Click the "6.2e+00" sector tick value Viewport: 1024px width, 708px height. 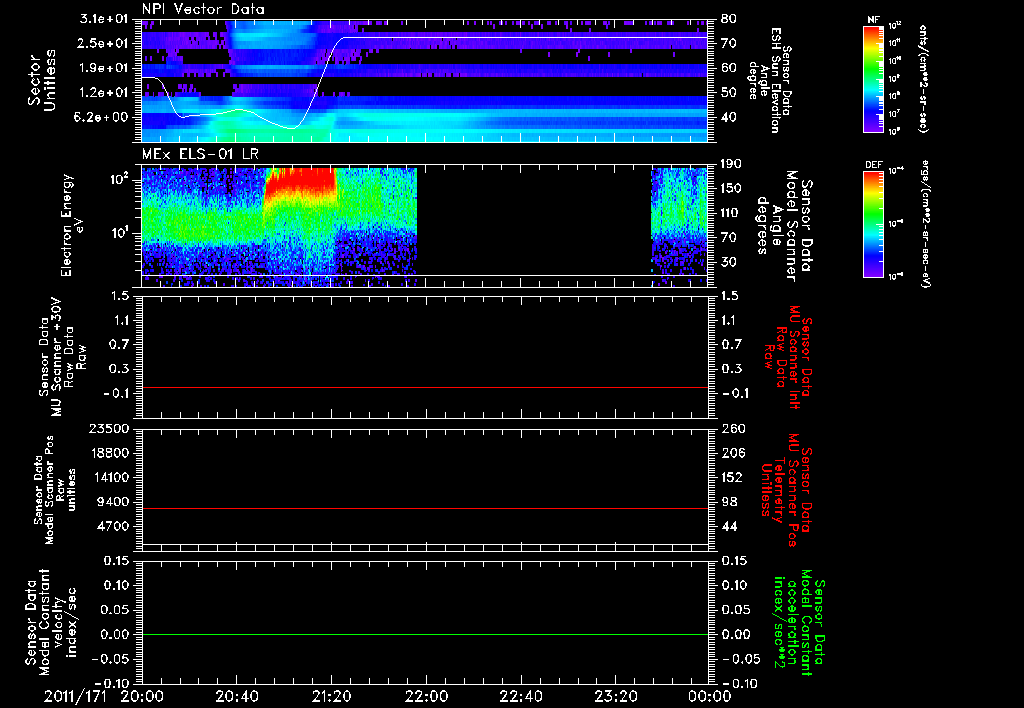coord(103,117)
